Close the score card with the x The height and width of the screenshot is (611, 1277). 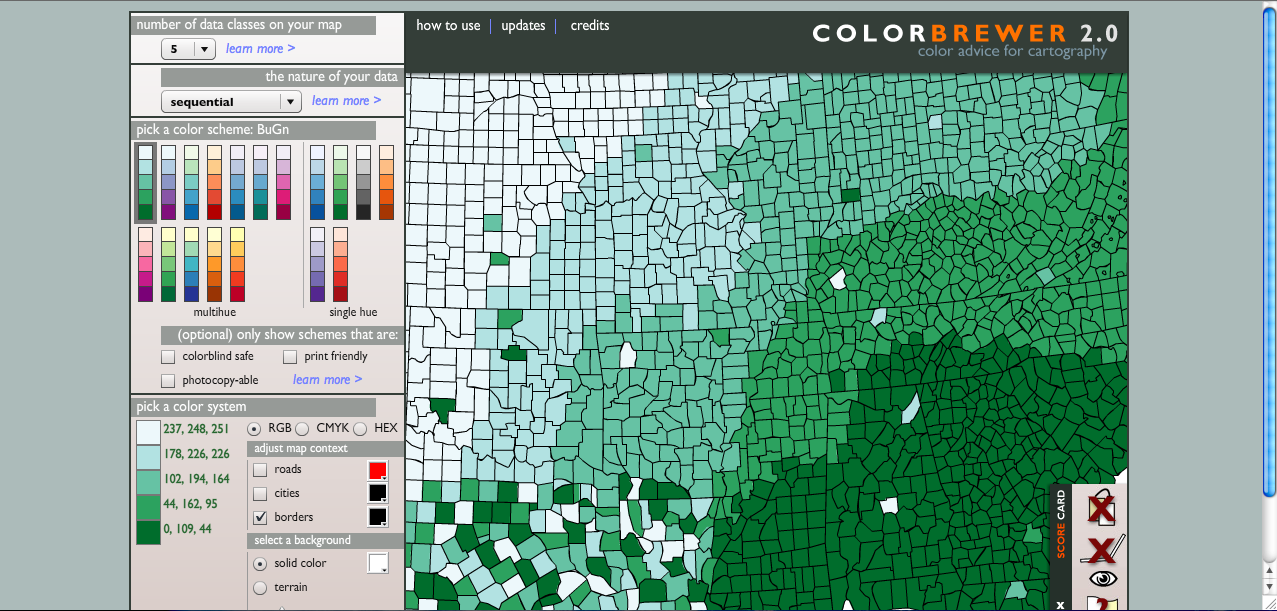(1060, 604)
